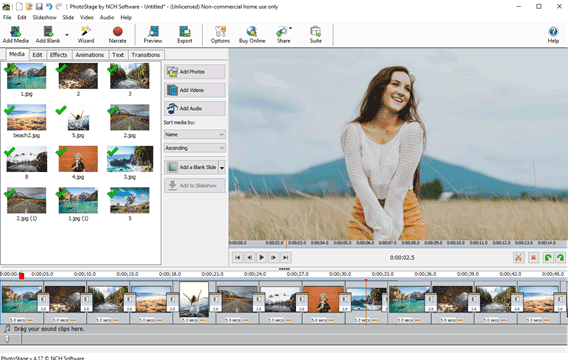The width and height of the screenshot is (568, 360).
Task: Play the slideshow preview
Action: pos(262,258)
